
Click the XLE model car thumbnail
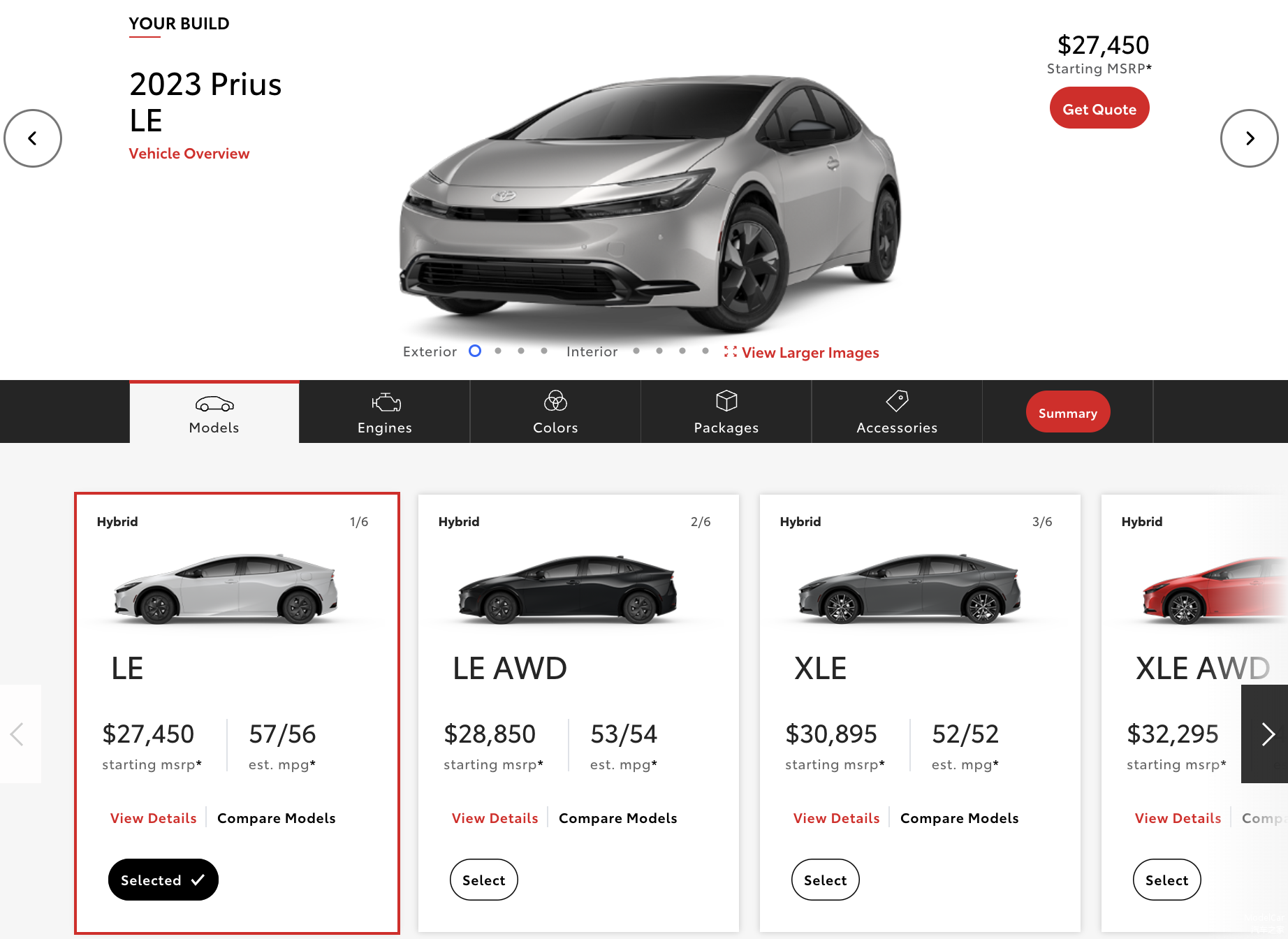pos(909,588)
